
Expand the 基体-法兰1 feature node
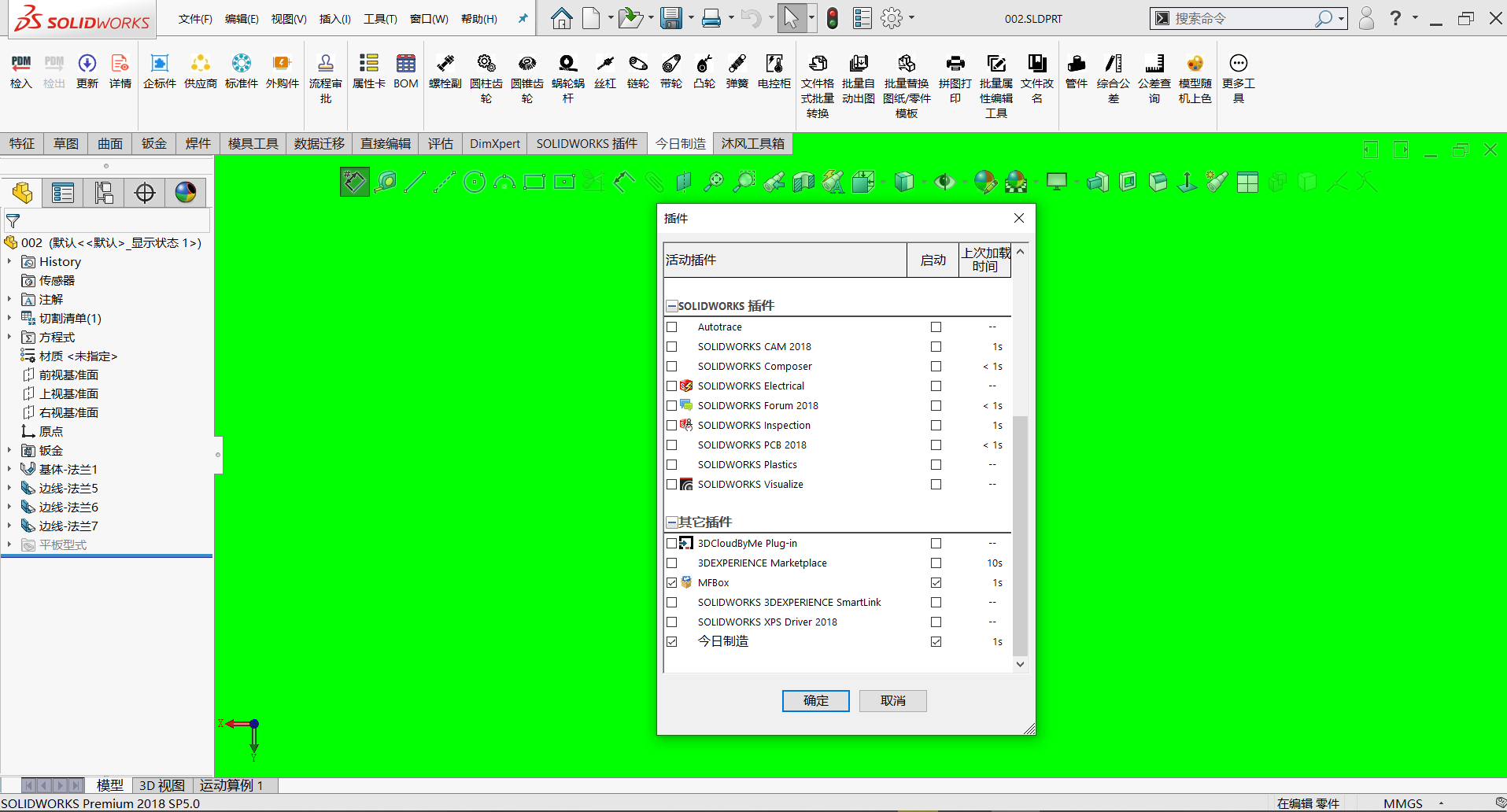click(9, 470)
